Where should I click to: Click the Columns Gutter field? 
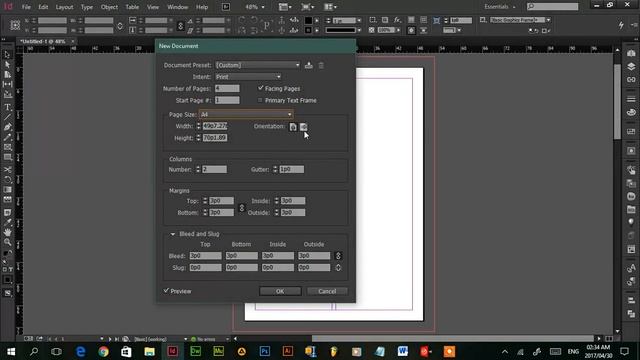292,169
